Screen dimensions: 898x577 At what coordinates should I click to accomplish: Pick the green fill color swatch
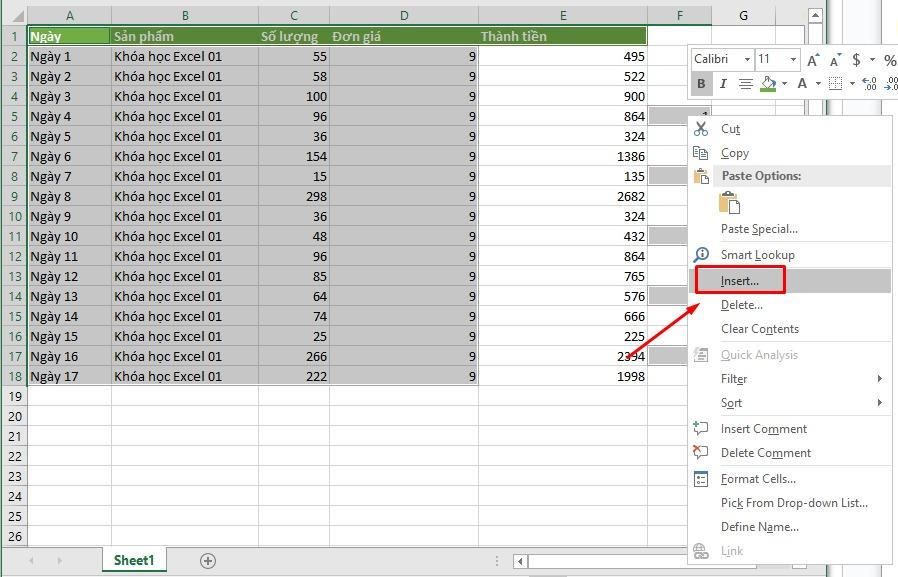point(768,89)
